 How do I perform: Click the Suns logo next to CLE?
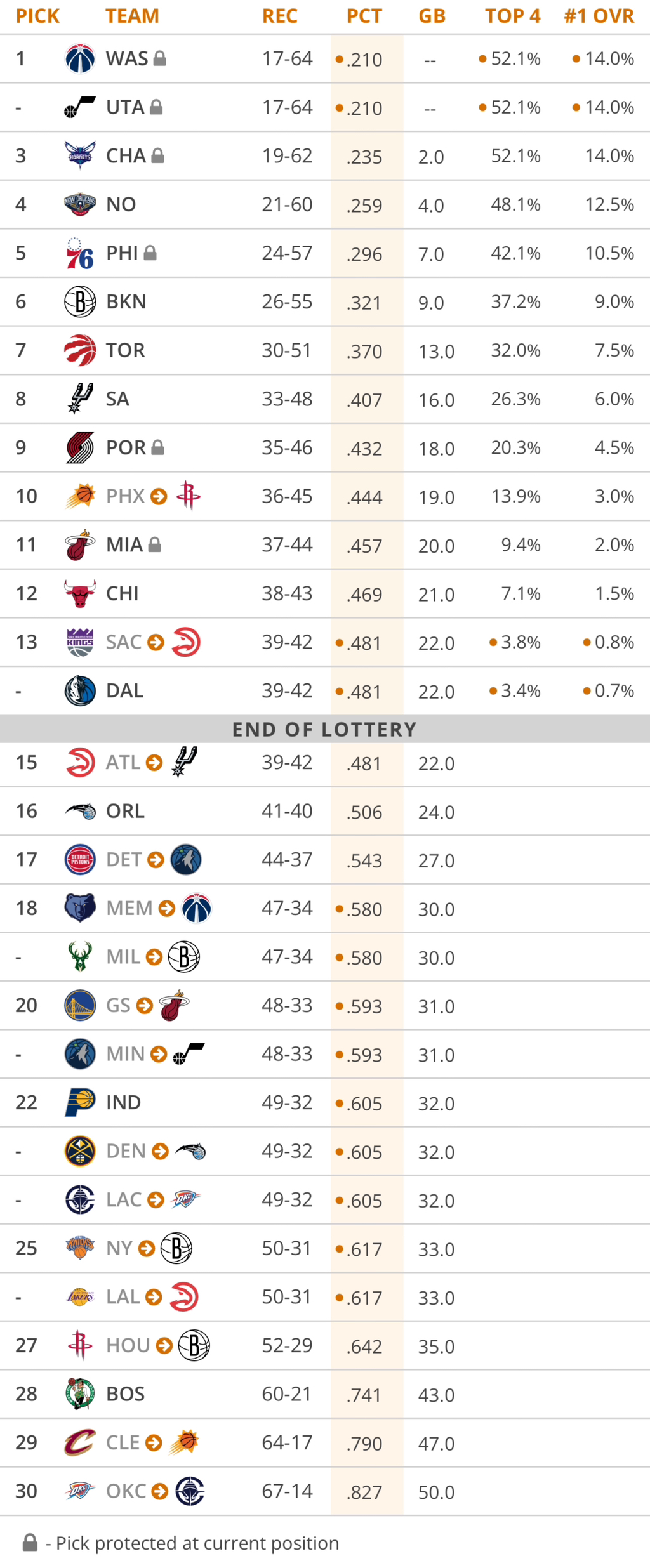tap(185, 1442)
